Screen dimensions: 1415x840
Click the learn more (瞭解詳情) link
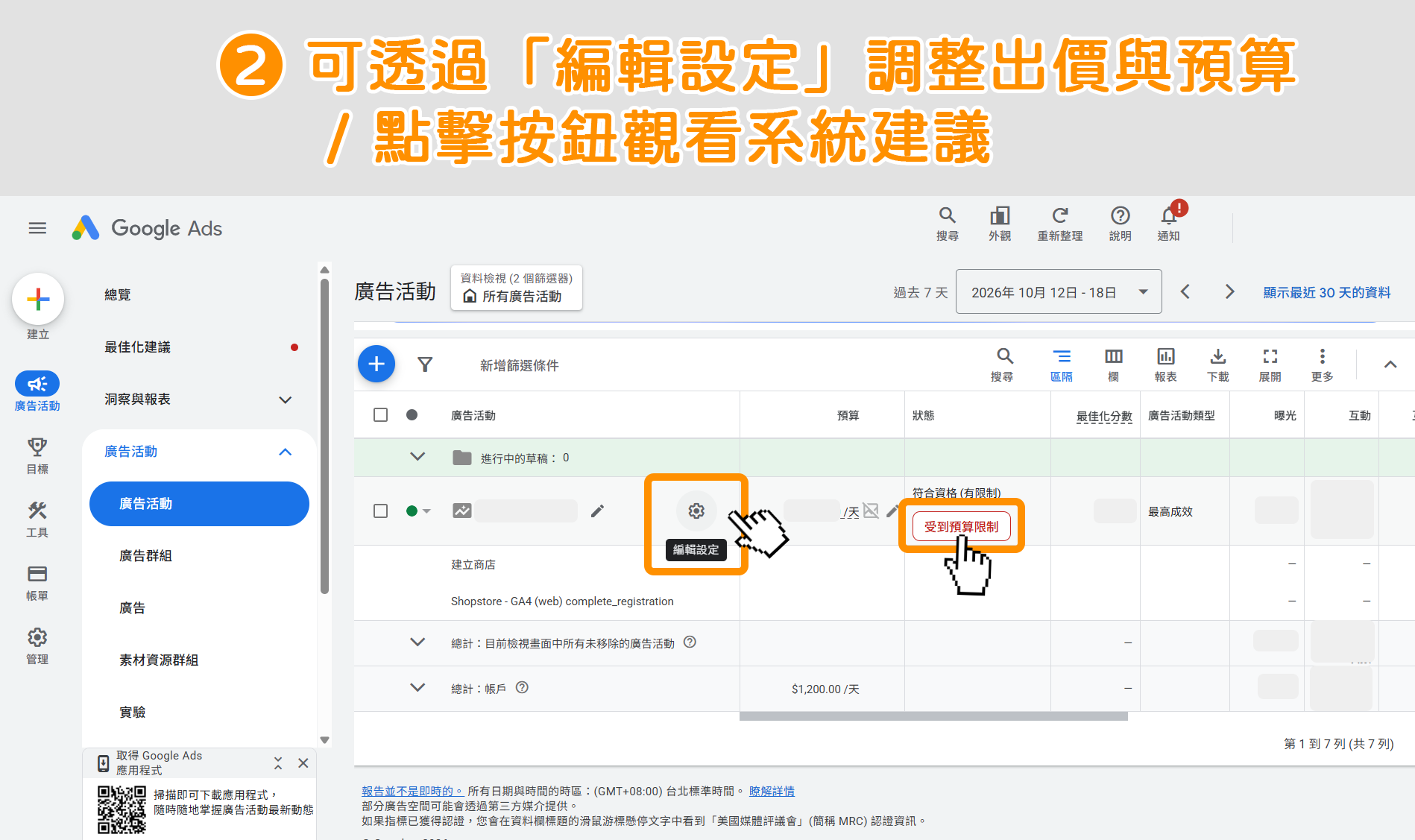click(x=772, y=791)
